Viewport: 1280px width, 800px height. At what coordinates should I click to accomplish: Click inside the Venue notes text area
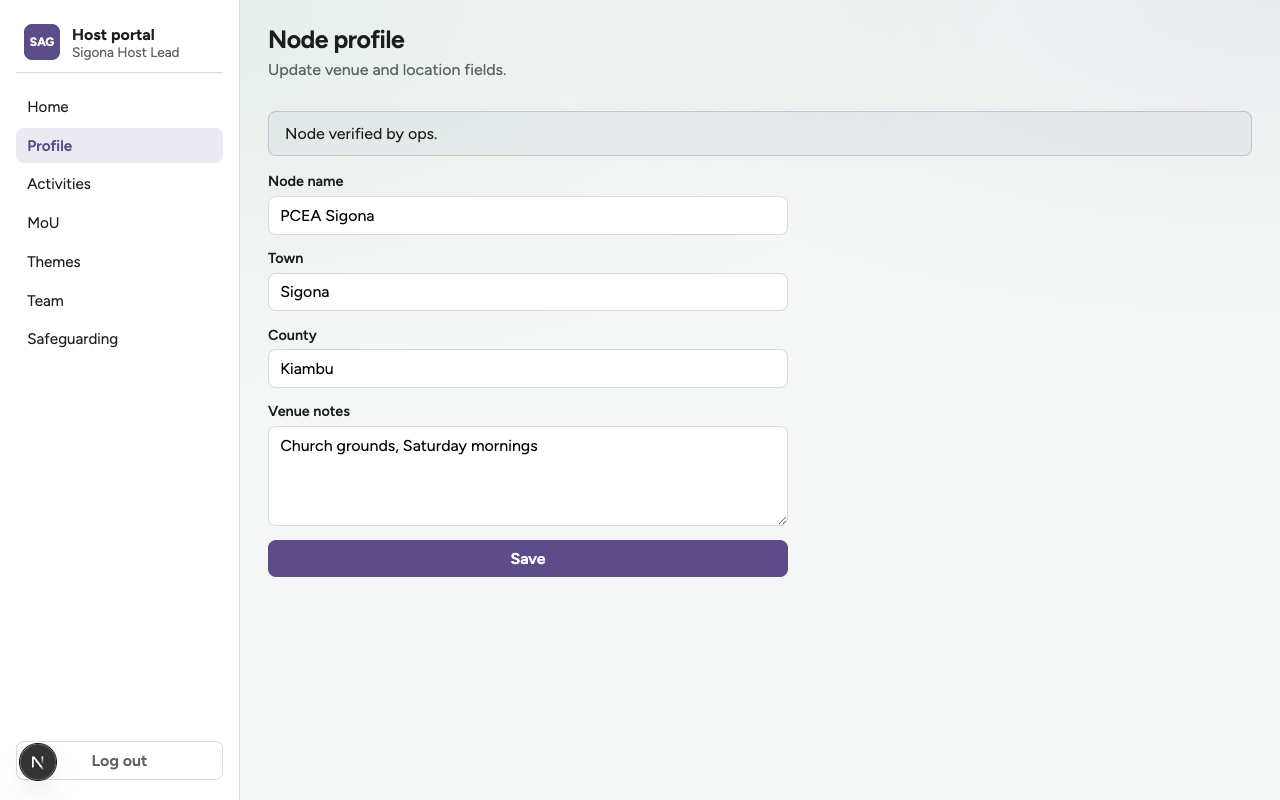tap(528, 476)
